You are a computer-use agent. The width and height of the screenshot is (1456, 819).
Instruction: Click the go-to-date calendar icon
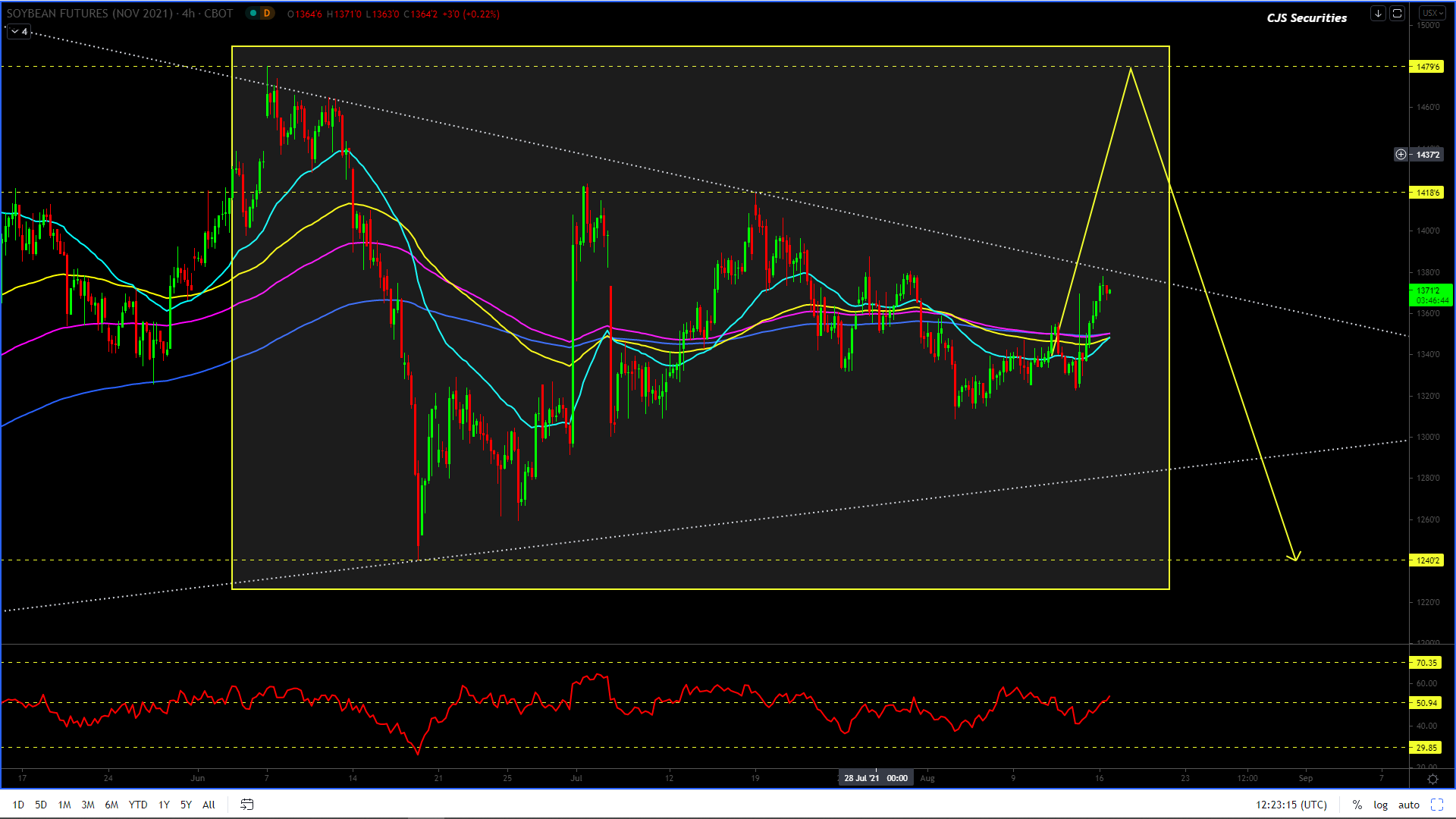[x=247, y=805]
